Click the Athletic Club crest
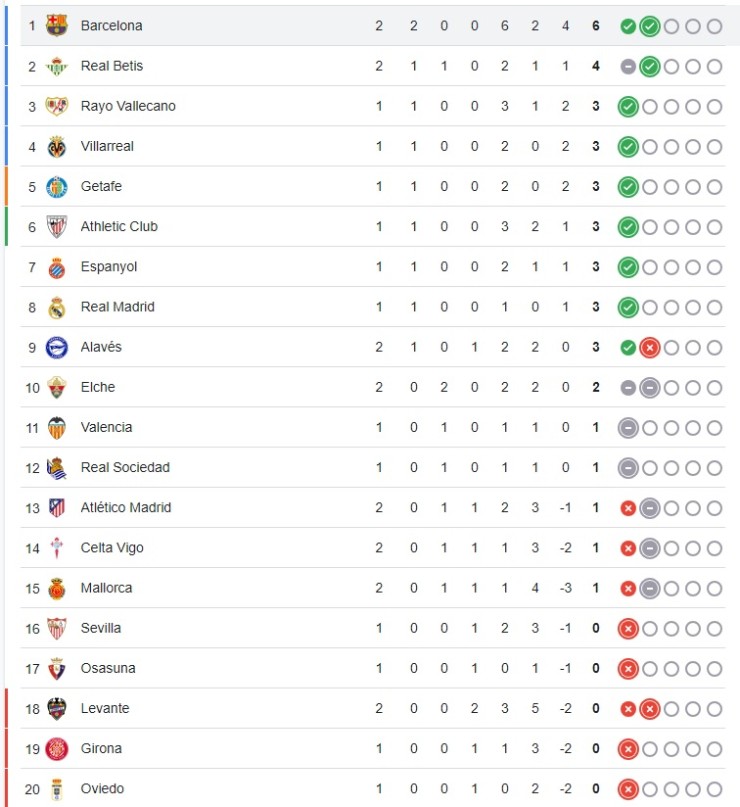Screen dimensions: 740x807 pos(57,226)
